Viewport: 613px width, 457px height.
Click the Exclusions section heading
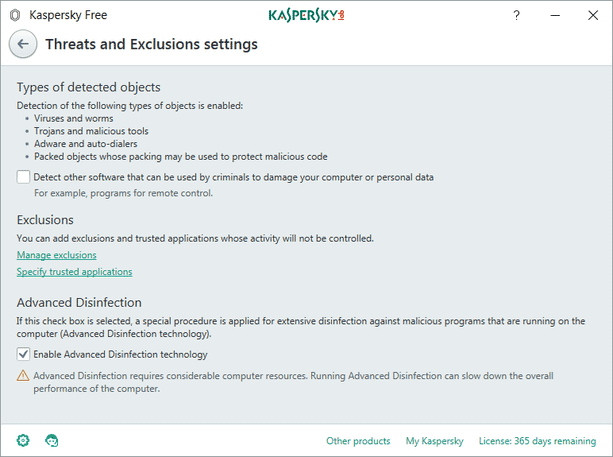click(45, 220)
